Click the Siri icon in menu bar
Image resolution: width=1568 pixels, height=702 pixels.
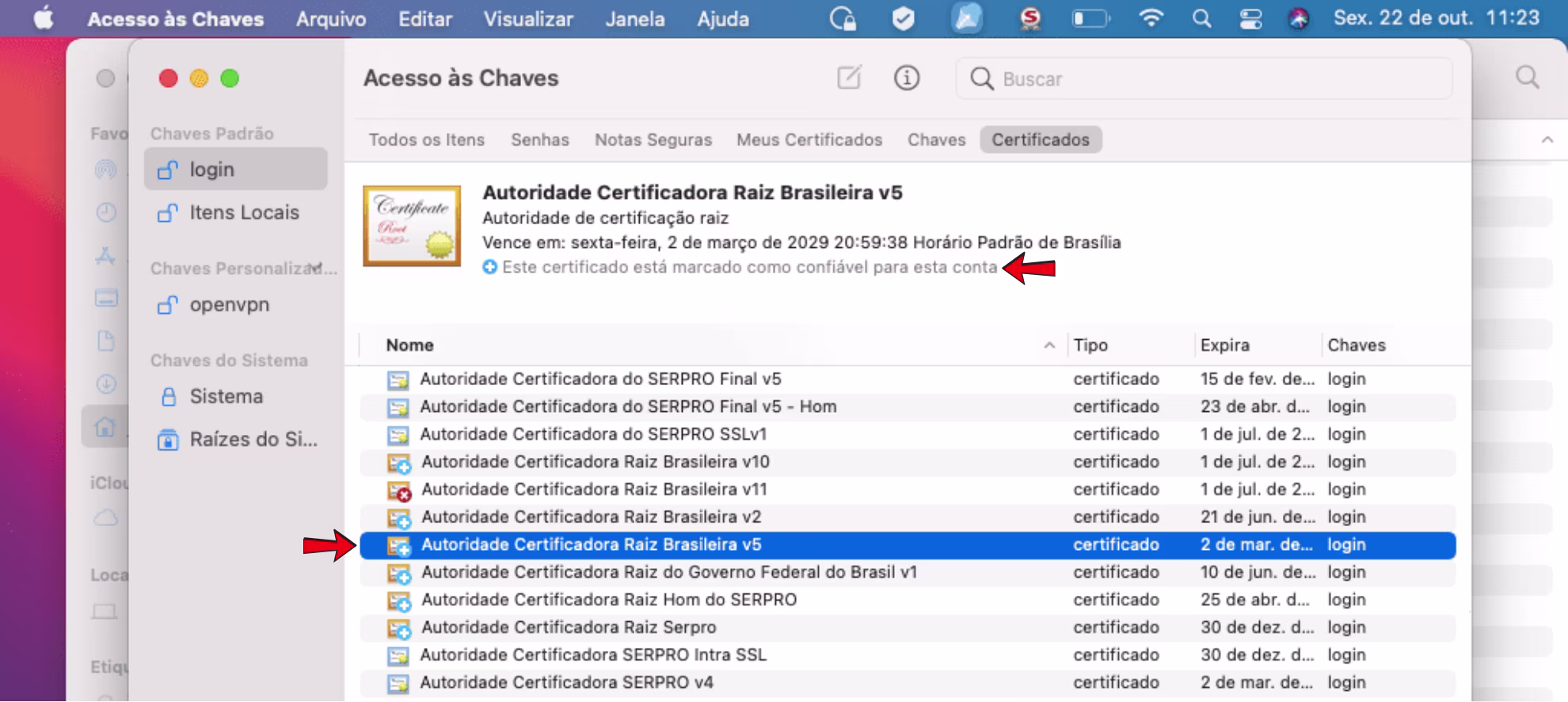tap(1299, 18)
